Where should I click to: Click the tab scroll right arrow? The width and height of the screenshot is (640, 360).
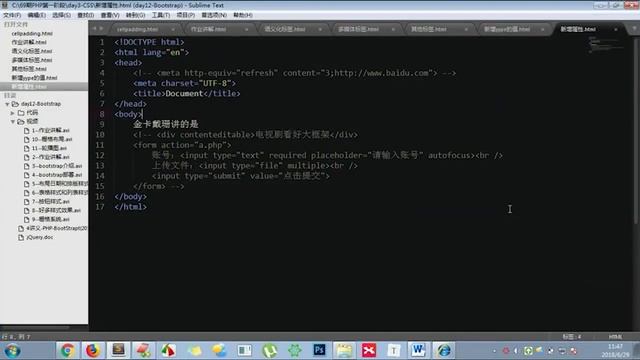[101, 29]
